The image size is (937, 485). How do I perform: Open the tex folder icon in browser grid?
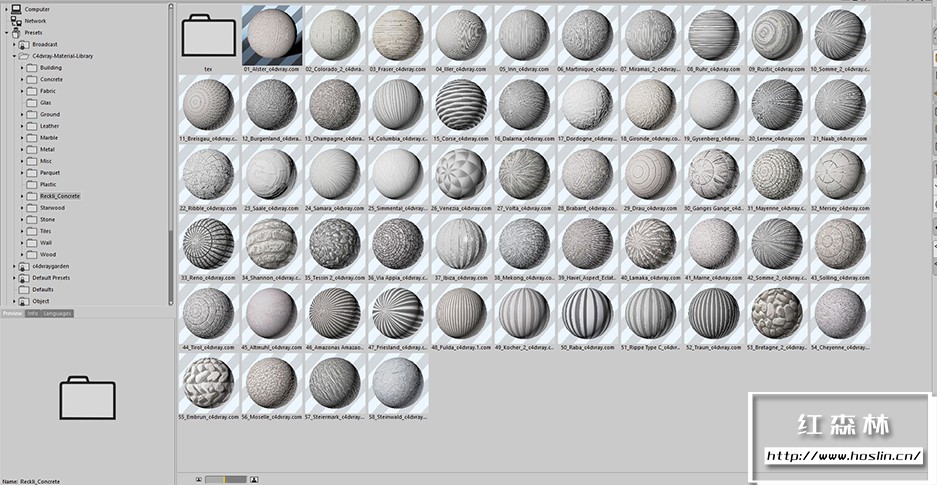point(209,35)
